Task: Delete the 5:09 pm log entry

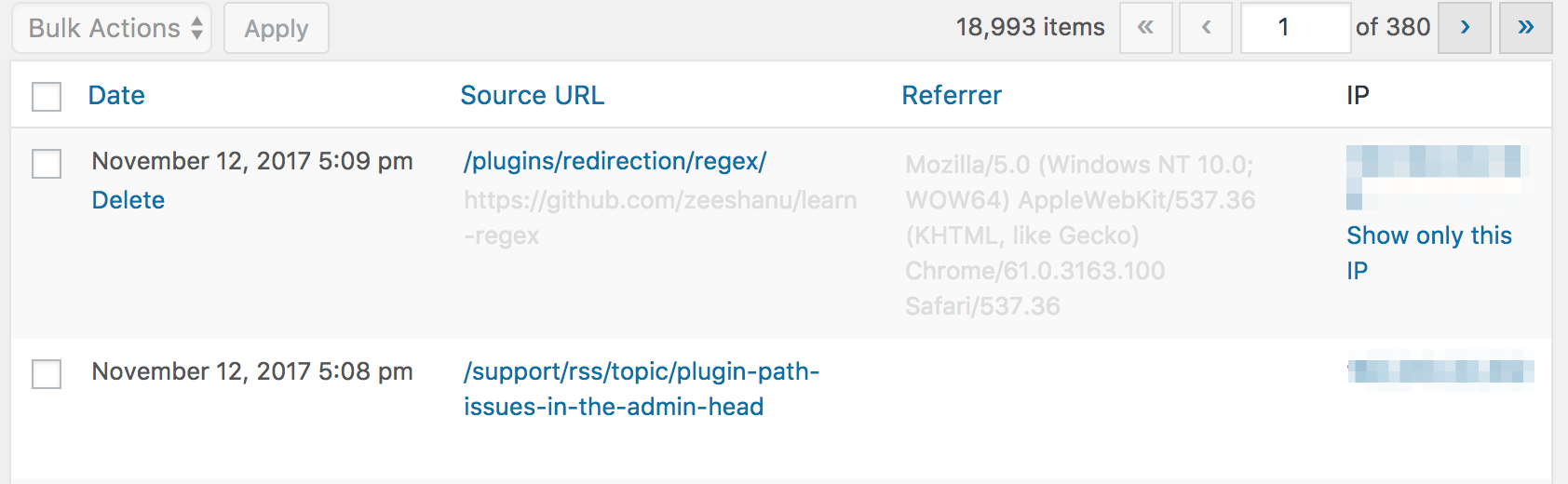Action: click(128, 200)
